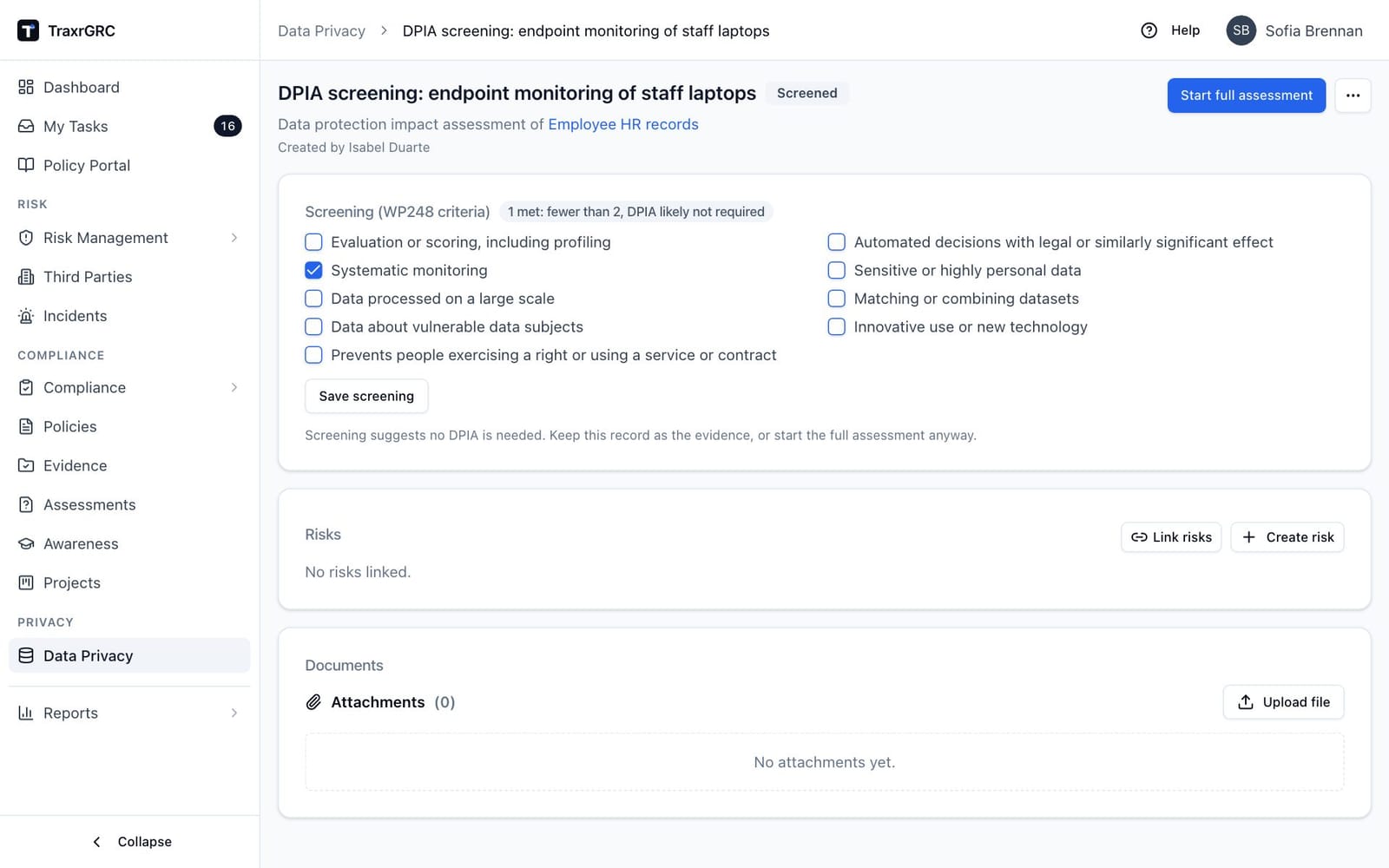
Task: Tick Matching or combining datasets
Action: pos(836,299)
